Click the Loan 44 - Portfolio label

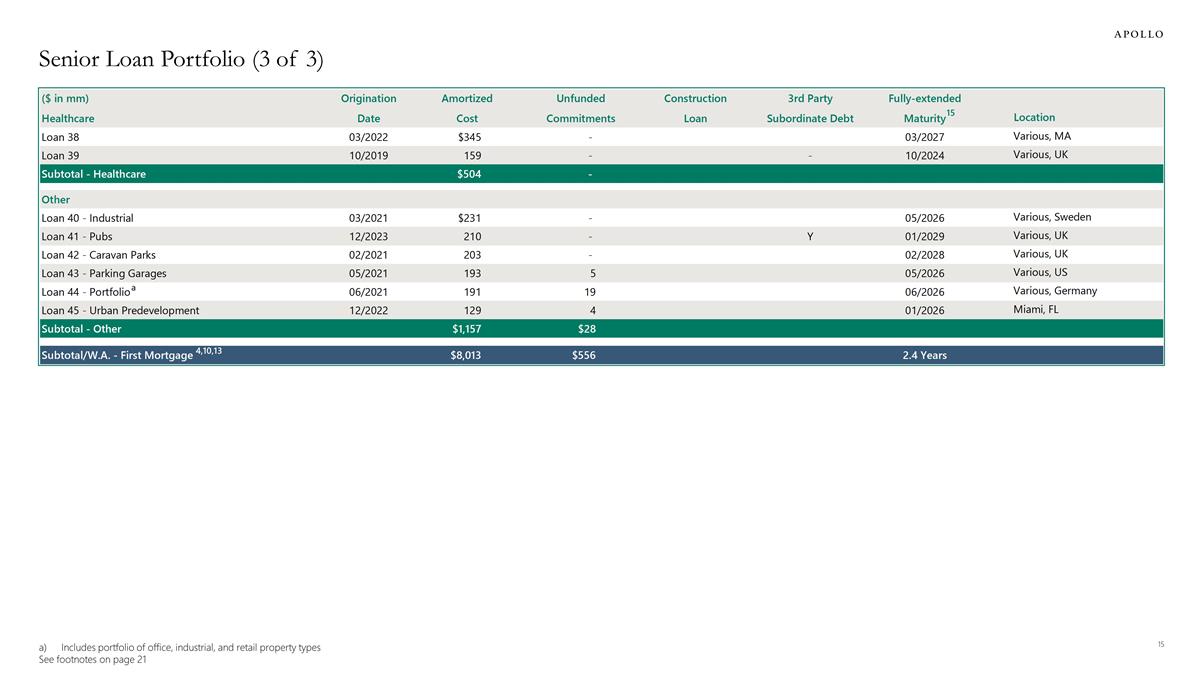tap(86, 292)
